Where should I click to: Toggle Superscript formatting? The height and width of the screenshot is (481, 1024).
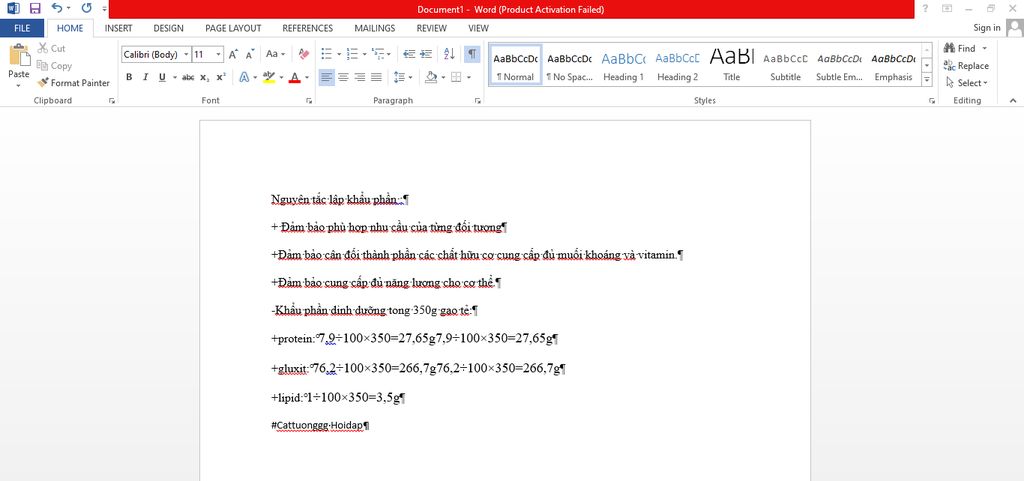(x=221, y=77)
